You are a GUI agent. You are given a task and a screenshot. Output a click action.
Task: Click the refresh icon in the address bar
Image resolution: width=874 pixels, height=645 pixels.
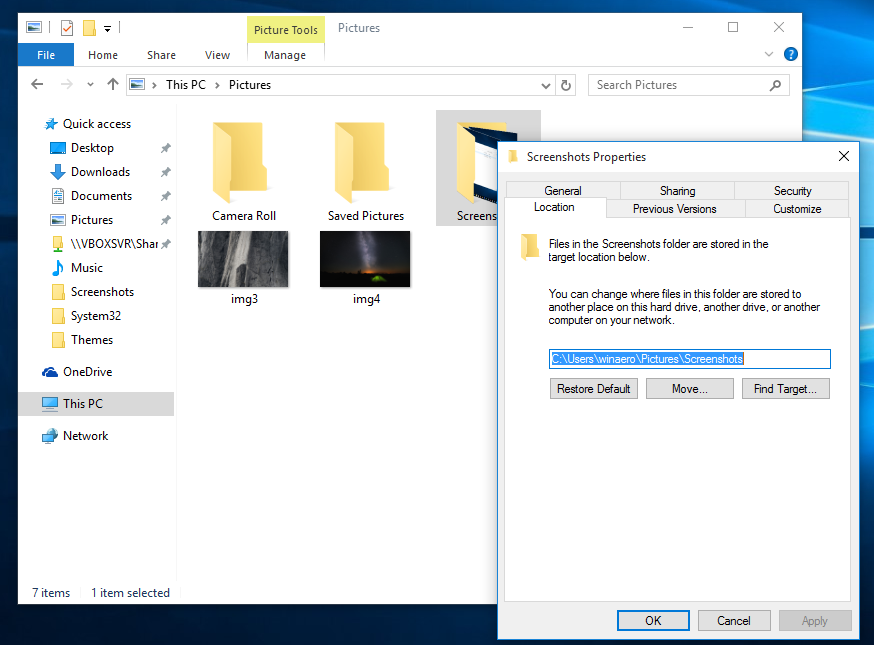pos(566,85)
